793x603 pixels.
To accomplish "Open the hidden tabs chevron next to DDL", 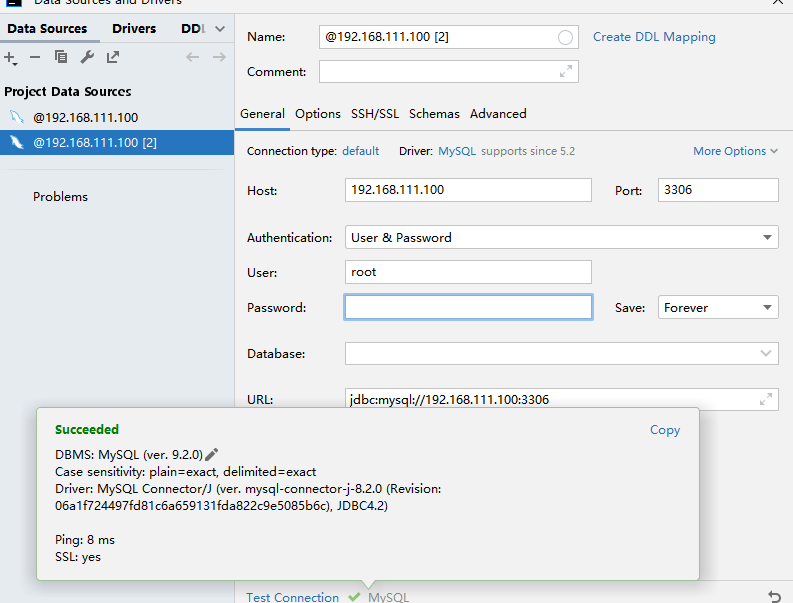I will (x=220, y=29).
